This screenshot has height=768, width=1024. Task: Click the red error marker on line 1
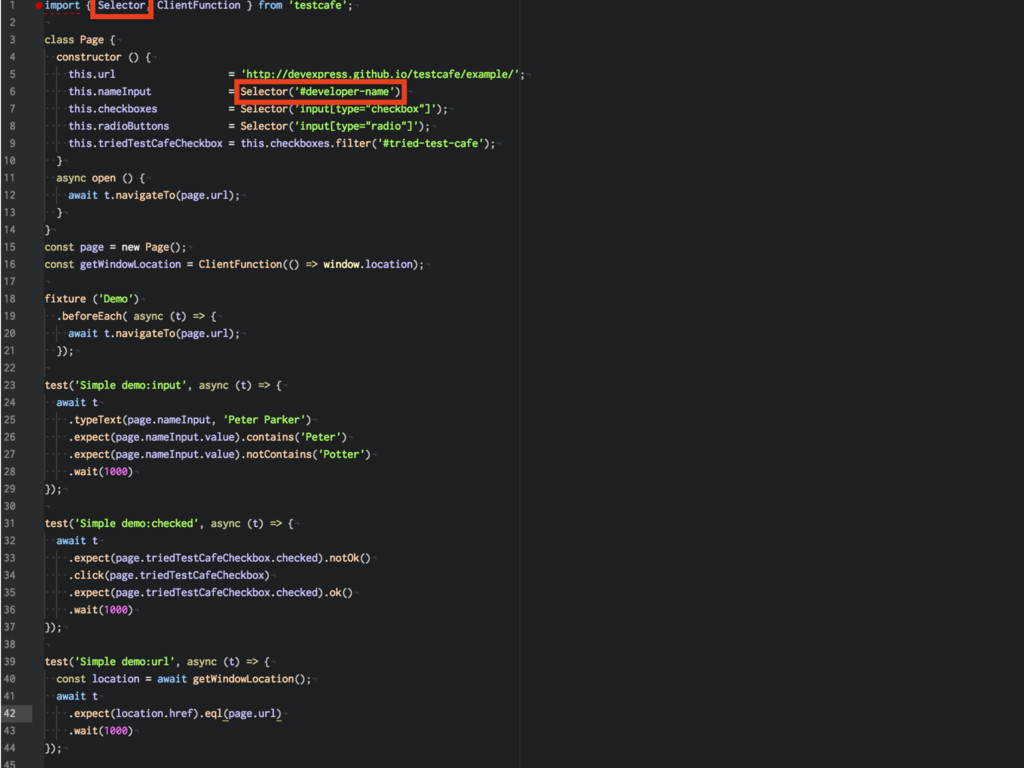[38, 6]
